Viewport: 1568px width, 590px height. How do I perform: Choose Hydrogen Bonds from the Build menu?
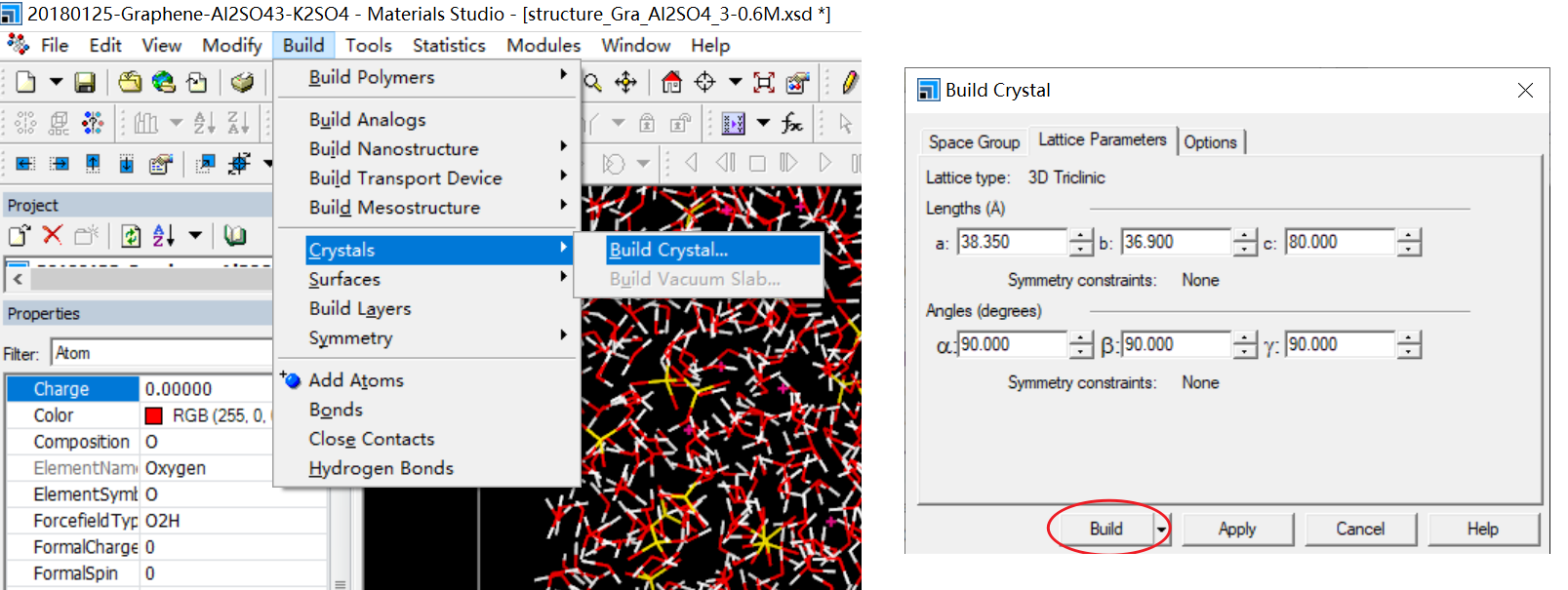382,468
